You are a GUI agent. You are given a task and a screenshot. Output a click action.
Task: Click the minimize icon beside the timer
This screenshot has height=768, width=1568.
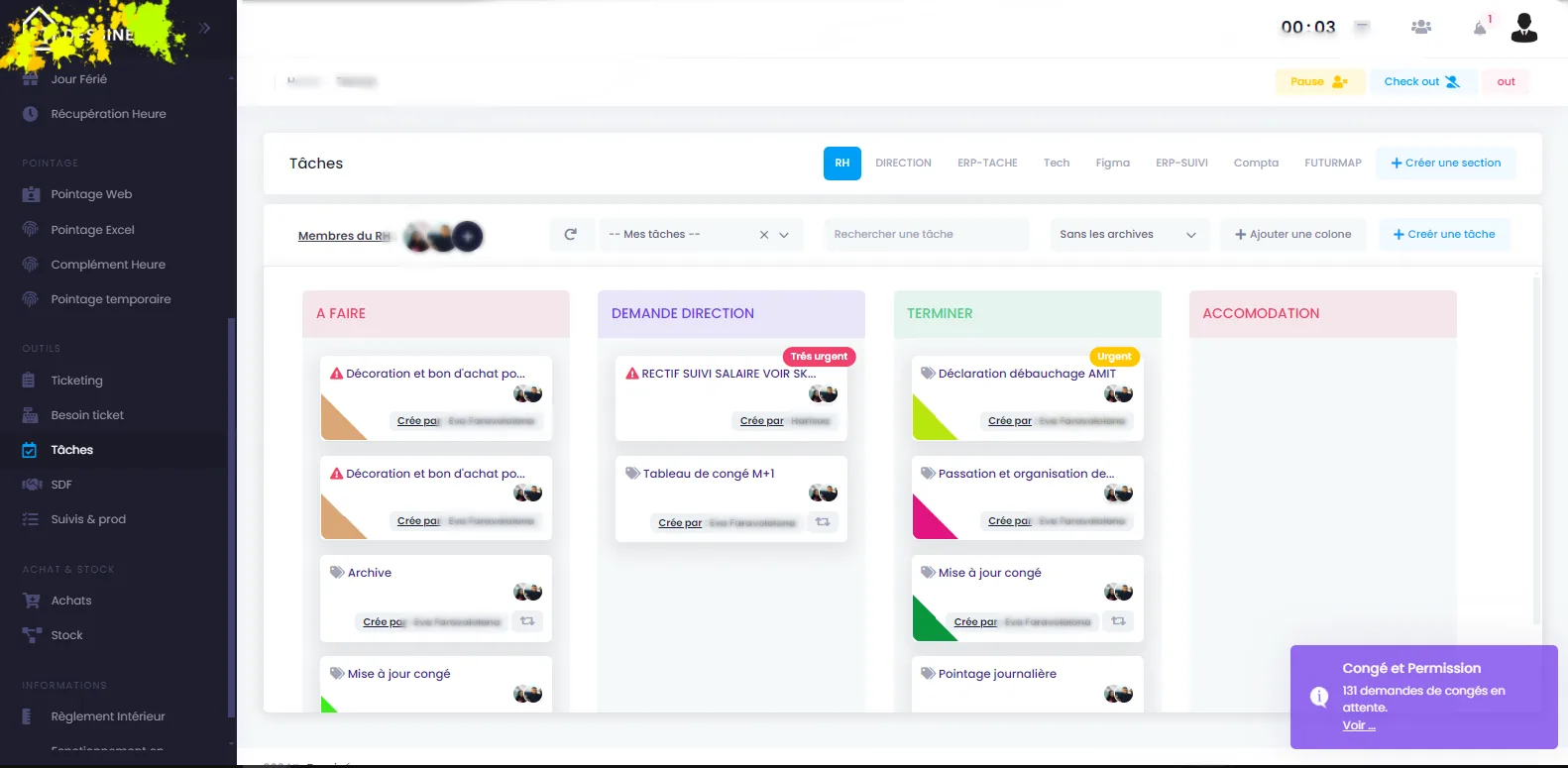1363,27
